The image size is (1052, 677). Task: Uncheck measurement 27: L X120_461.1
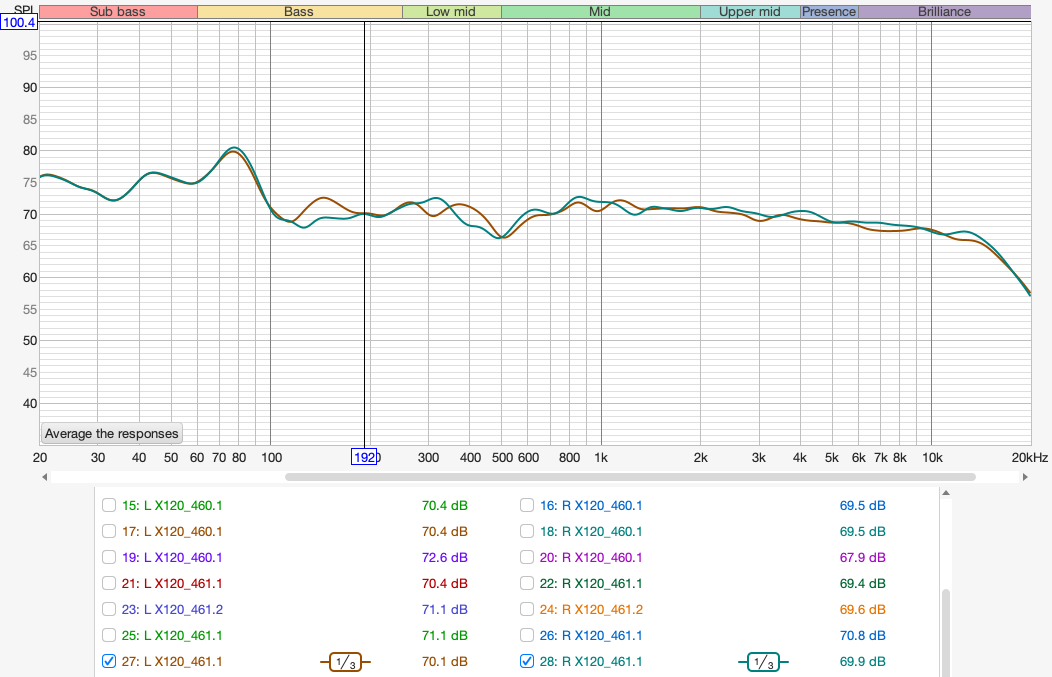(109, 661)
